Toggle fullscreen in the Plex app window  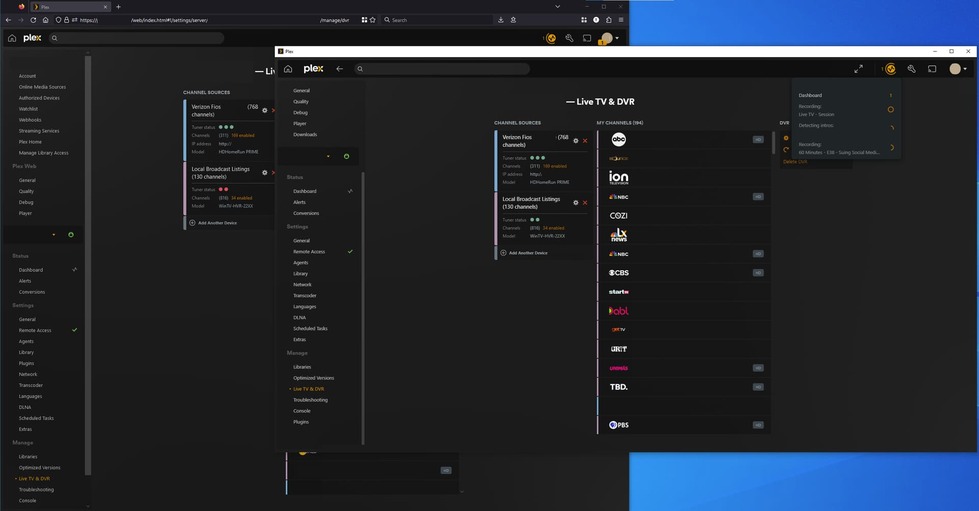tap(858, 69)
